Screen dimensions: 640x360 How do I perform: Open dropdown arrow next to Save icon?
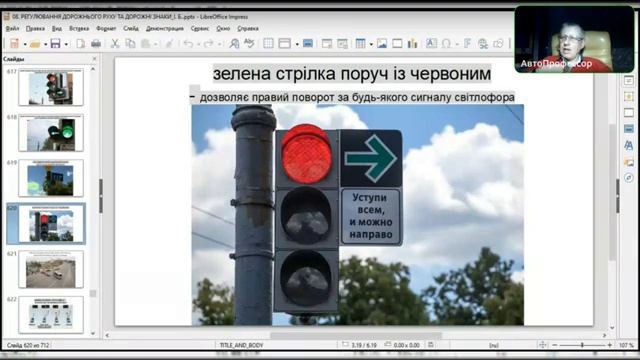tap(66, 44)
